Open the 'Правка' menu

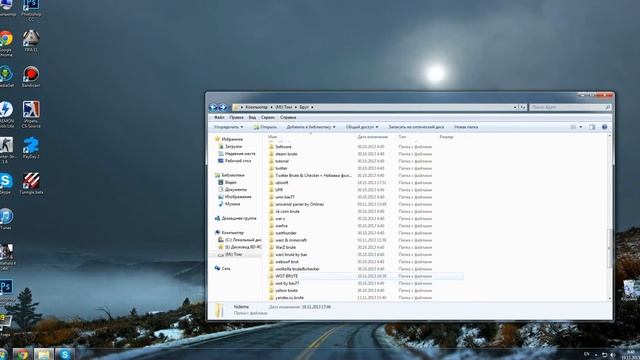236,117
